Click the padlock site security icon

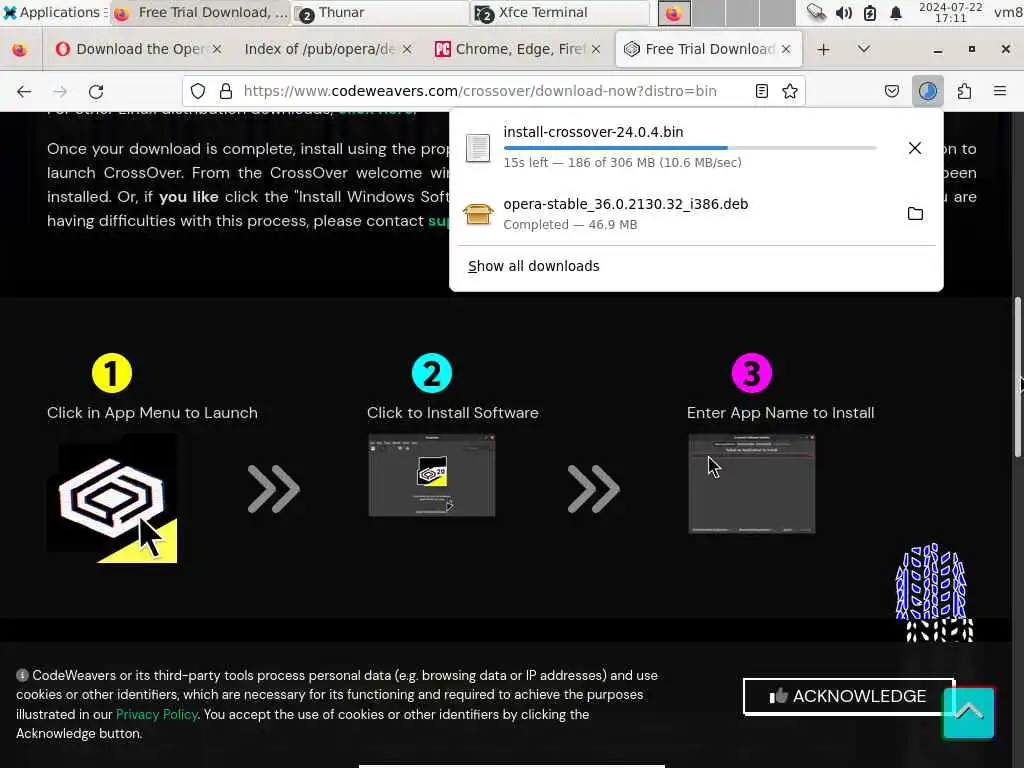click(x=226, y=91)
